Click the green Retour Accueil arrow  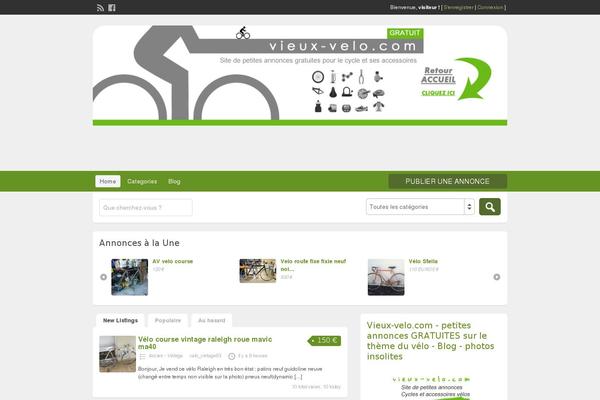click(x=473, y=79)
